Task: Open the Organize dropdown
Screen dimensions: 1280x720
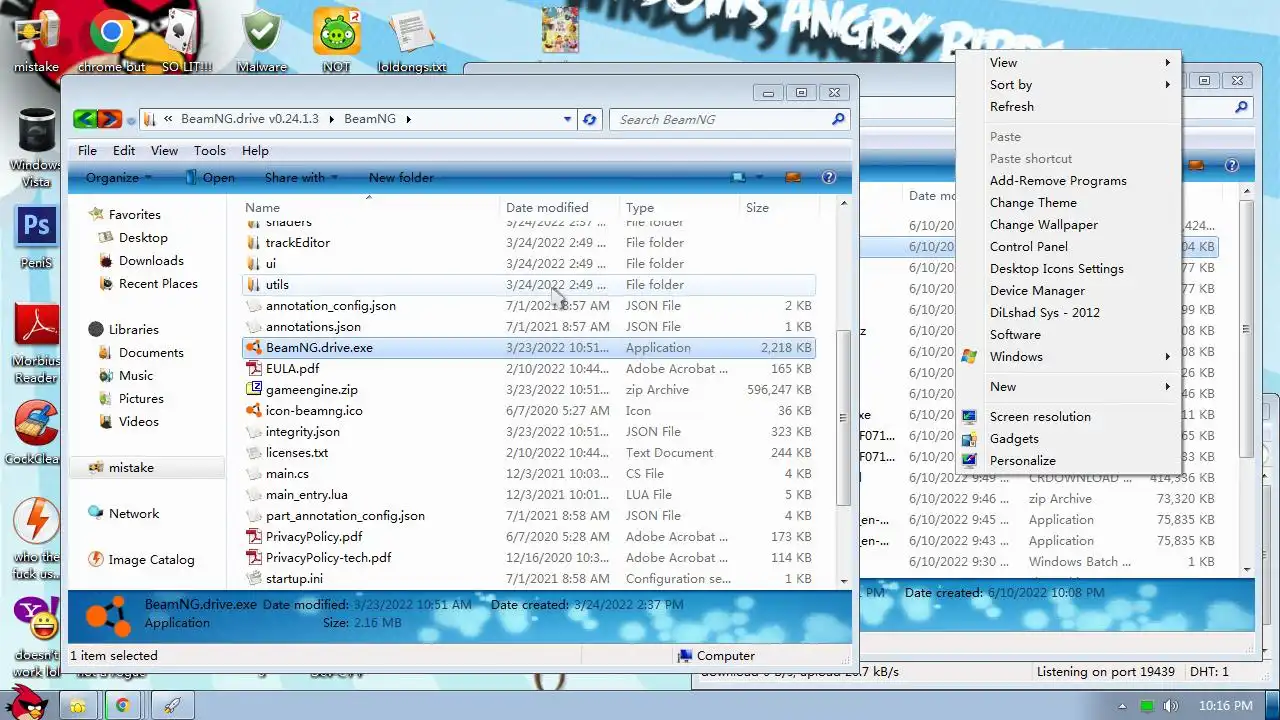Action: 118,177
